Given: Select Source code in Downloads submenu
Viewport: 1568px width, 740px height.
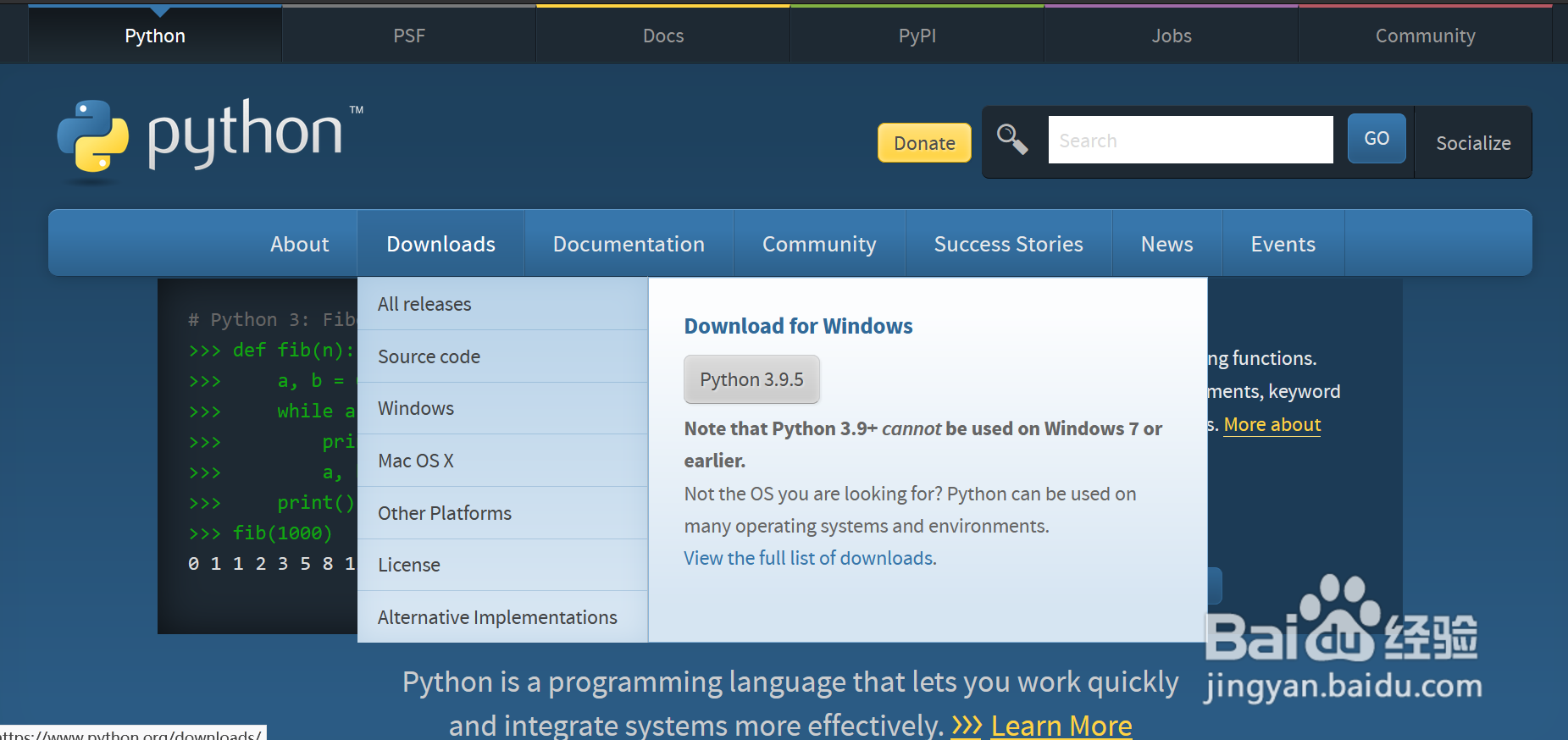Looking at the screenshot, I should pos(502,356).
